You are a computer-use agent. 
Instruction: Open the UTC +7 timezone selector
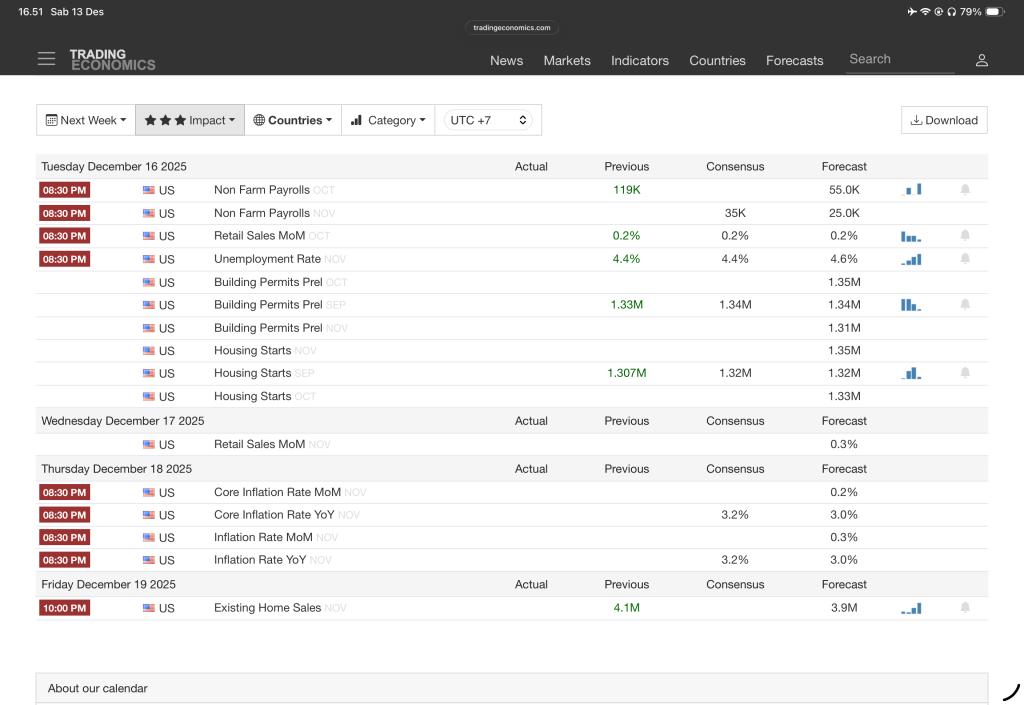pos(488,120)
